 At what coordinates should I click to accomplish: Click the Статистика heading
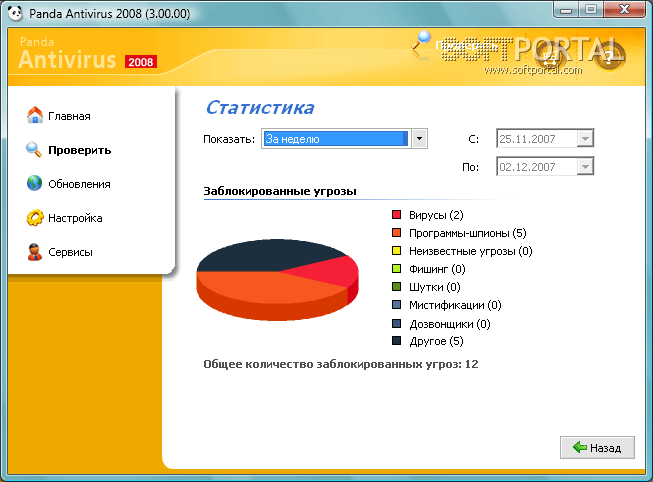(260, 107)
